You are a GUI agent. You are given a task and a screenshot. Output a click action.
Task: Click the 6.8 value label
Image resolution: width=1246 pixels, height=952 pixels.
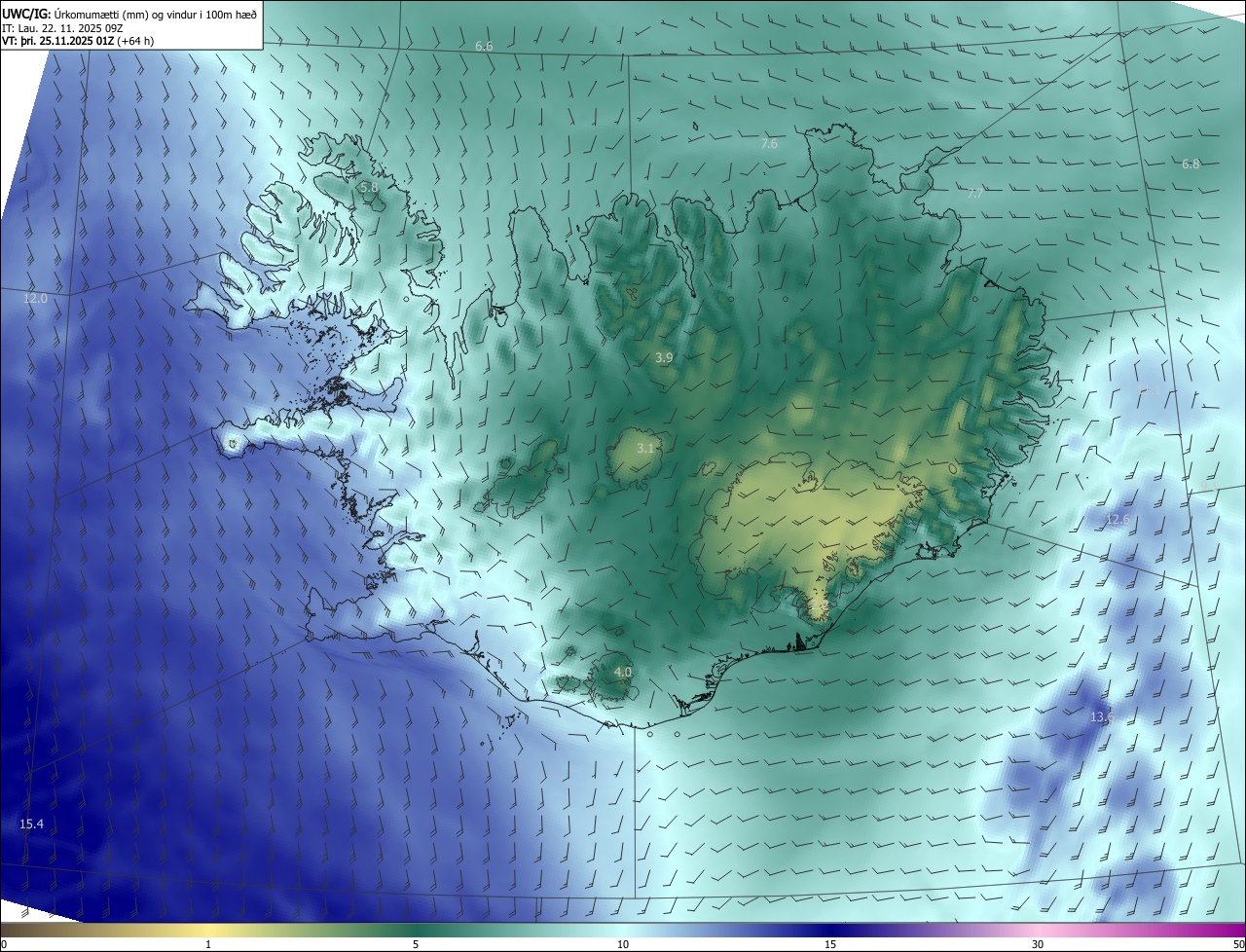(1191, 165)
